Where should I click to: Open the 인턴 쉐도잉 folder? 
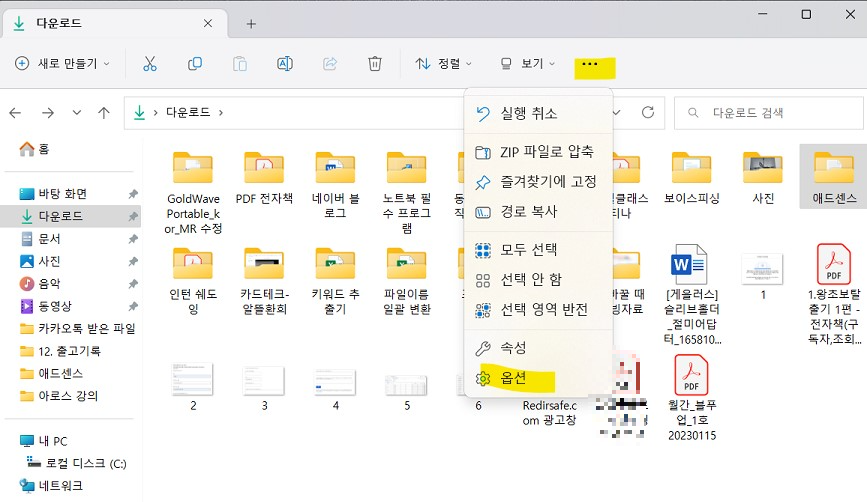(x=193, y=281)
